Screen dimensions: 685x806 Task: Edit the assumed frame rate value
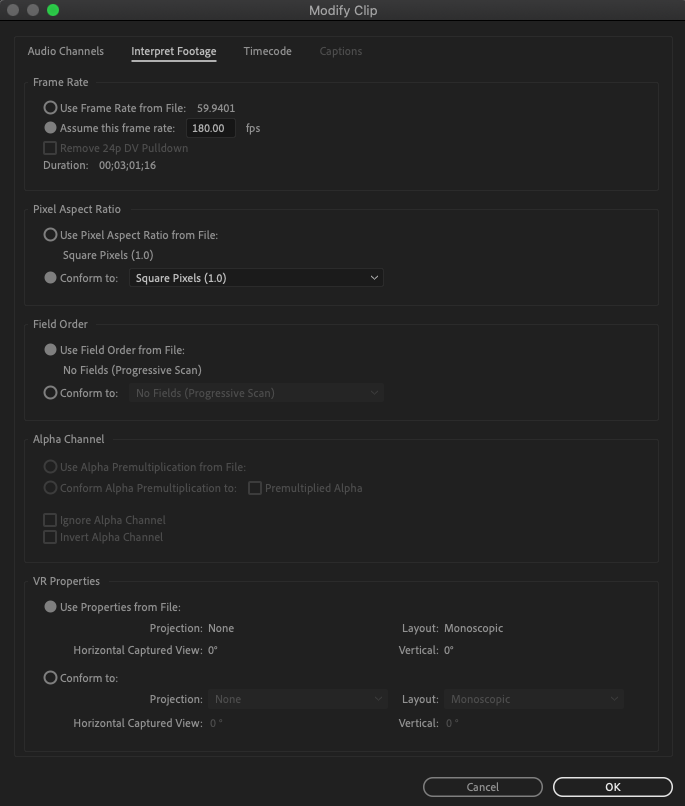pyautogui.click(x=210, y=128)
